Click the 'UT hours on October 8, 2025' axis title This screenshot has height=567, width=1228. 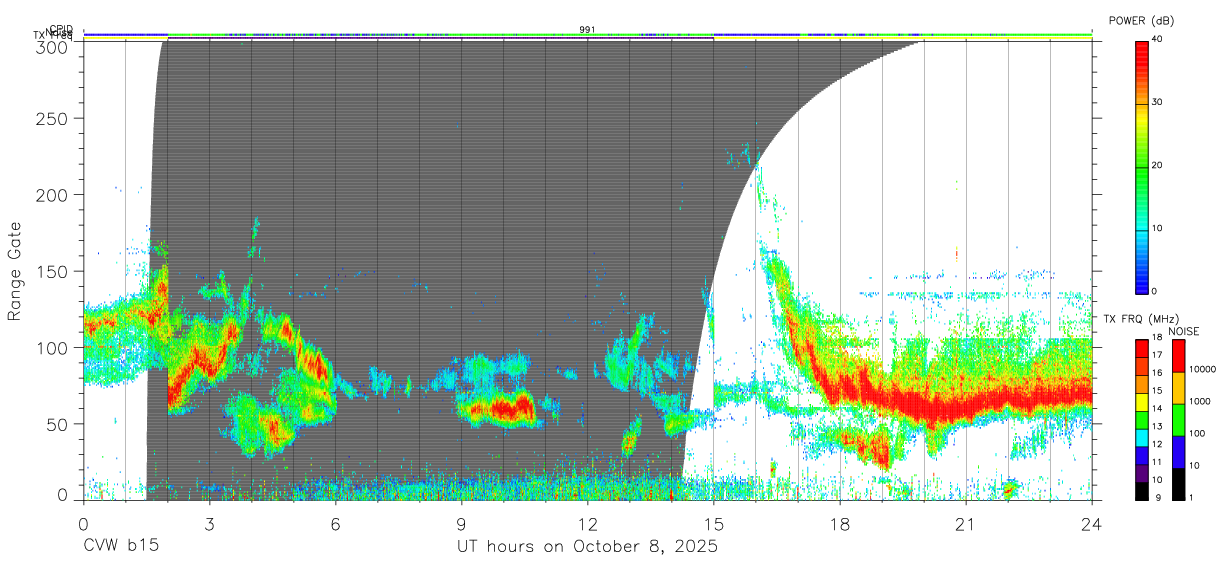click(x=587, y=547)
